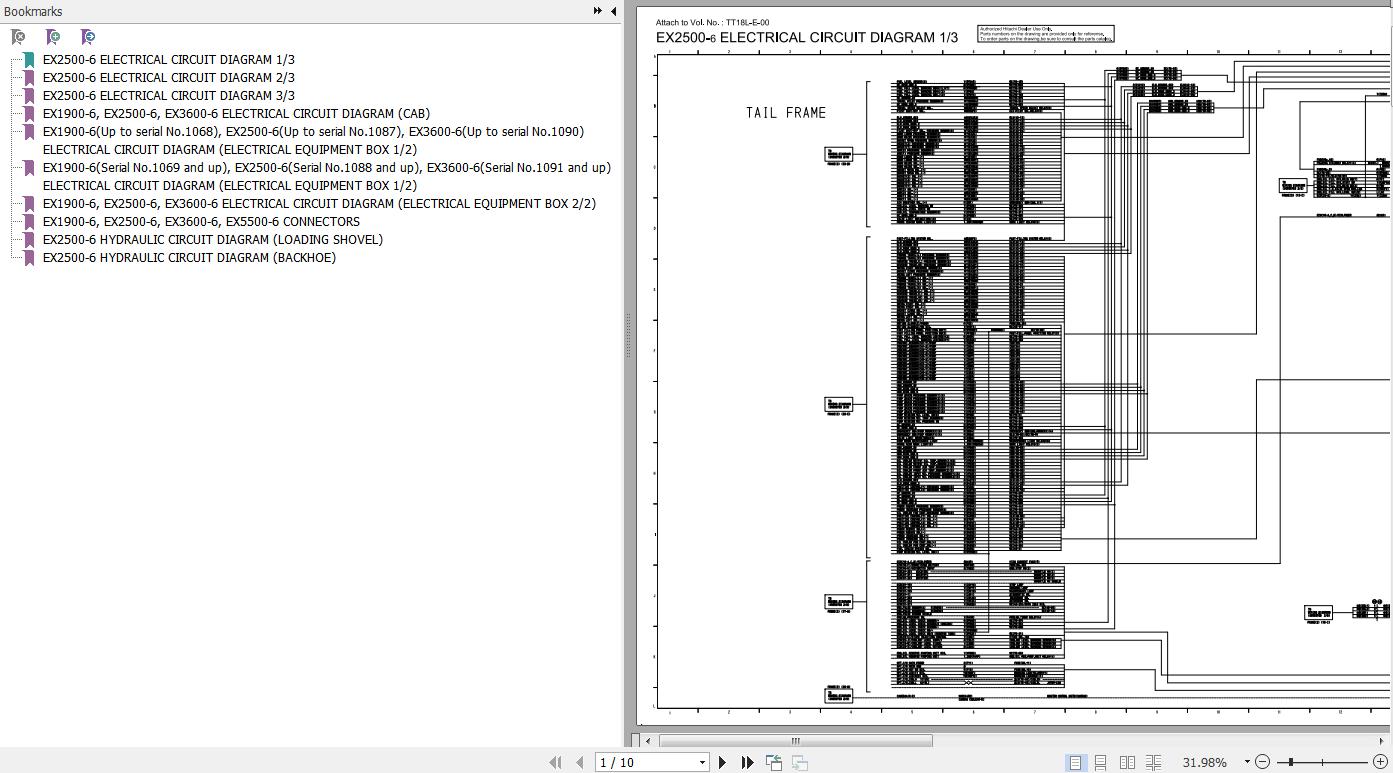Adjust the zoom slider handle
Viewport: 1393px width, 773px height.
point(1291,762)
